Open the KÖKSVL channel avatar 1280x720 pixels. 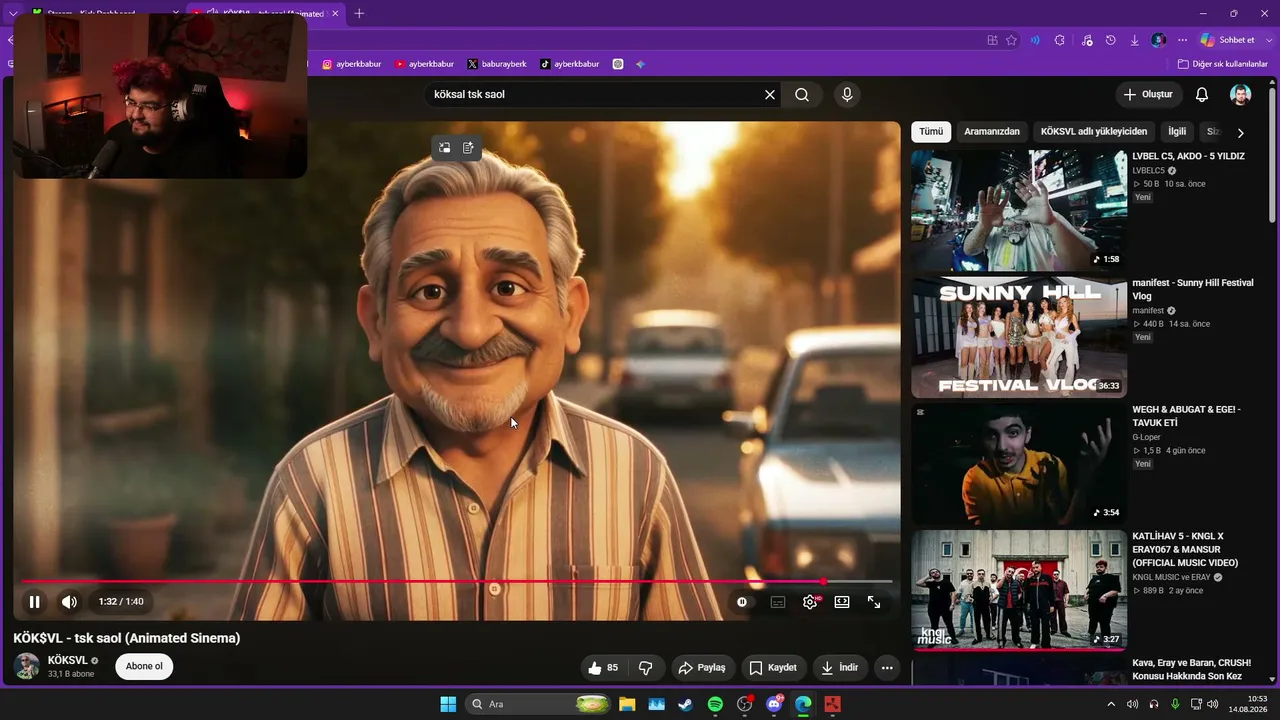coord(27,666)
